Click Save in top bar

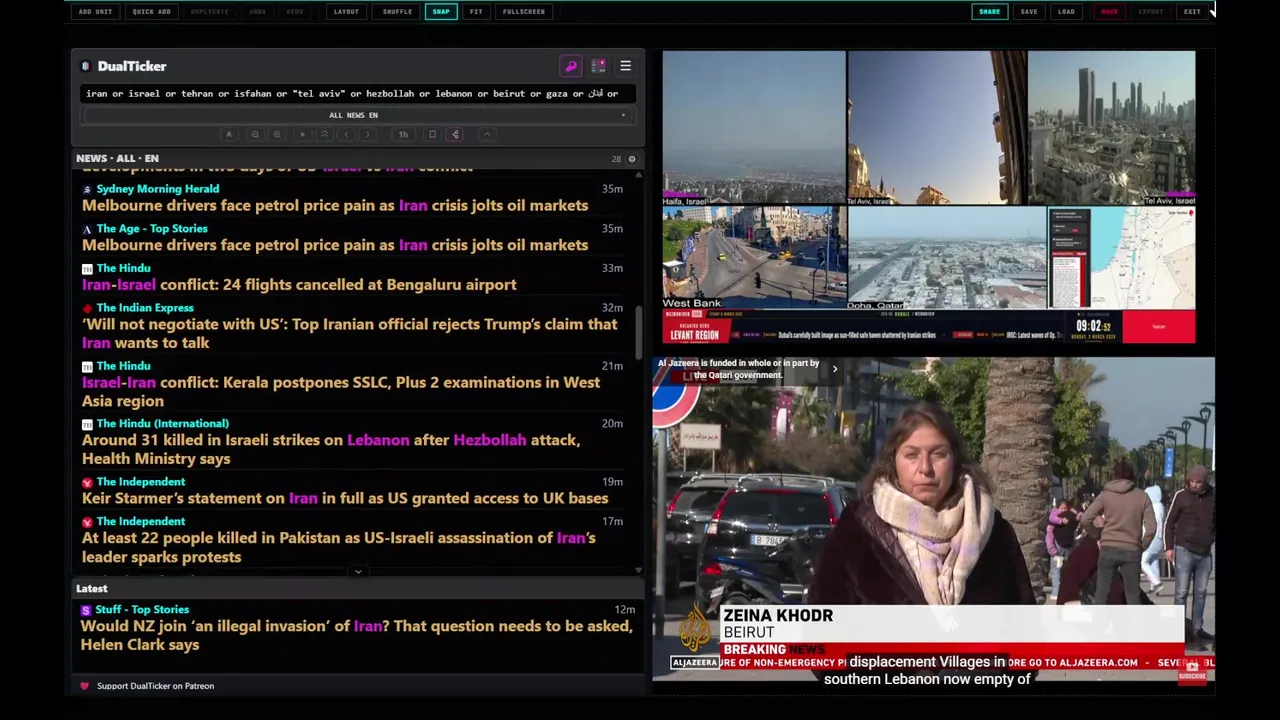point(1029,12)
